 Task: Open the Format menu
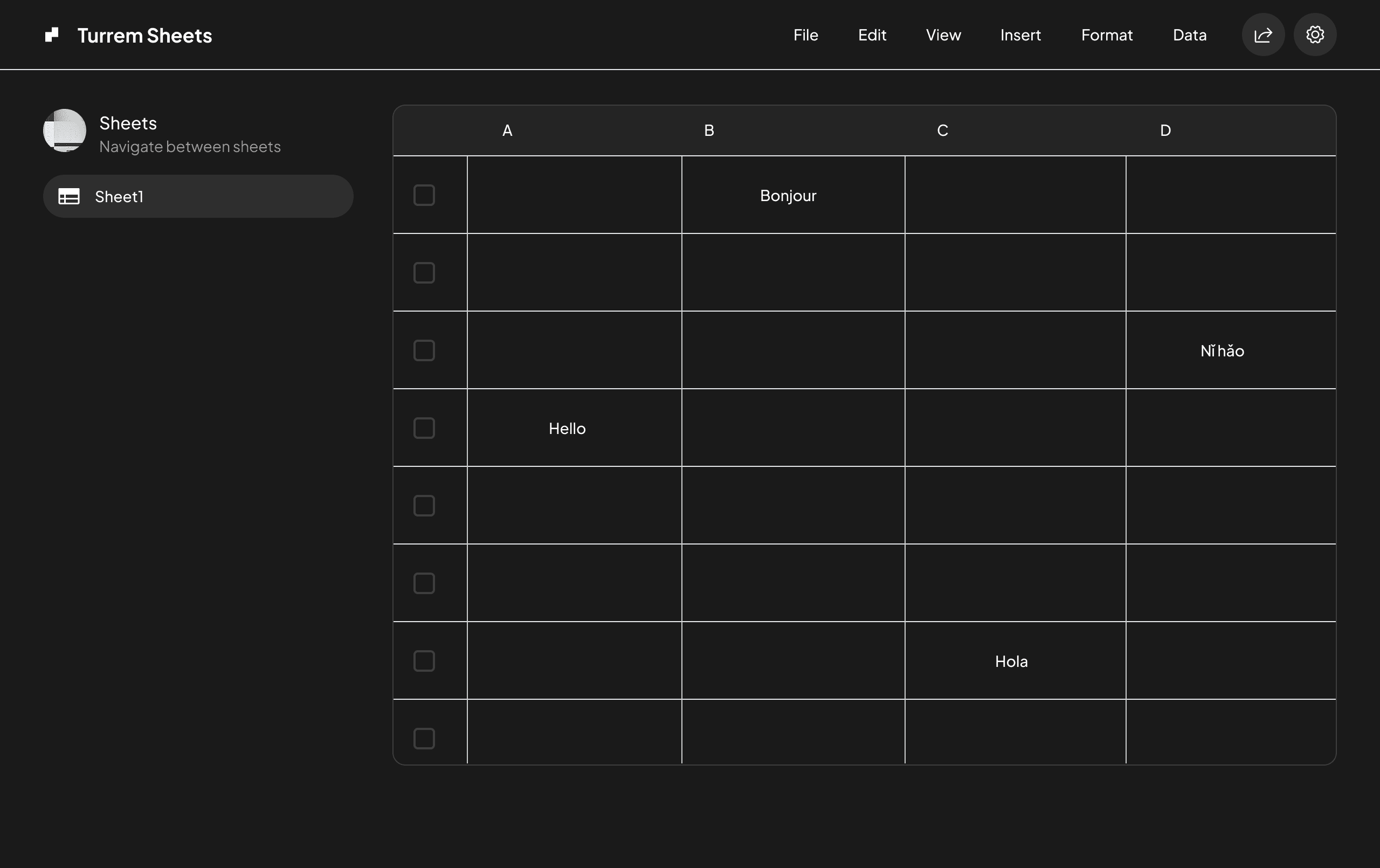tap(1107, 35)
